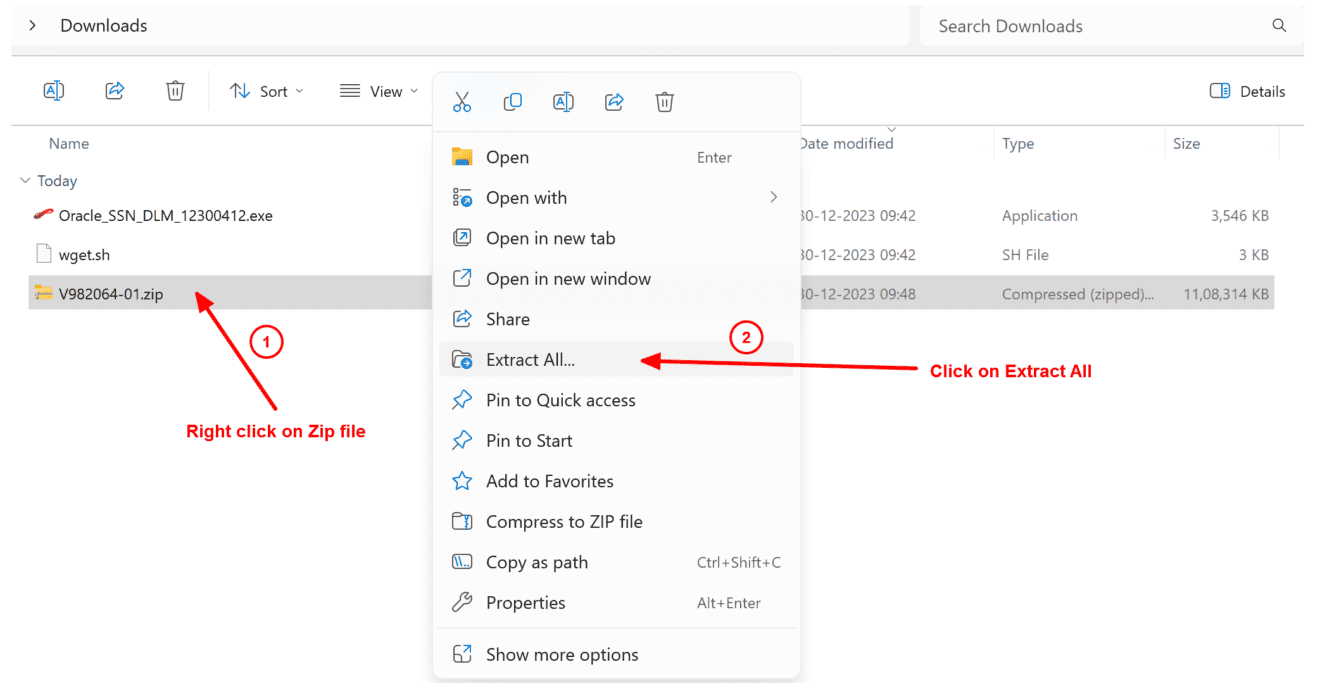This screenshot has height=700, width=1320.
Task: Choose Pin to Quick access
Action: point(560,399)
